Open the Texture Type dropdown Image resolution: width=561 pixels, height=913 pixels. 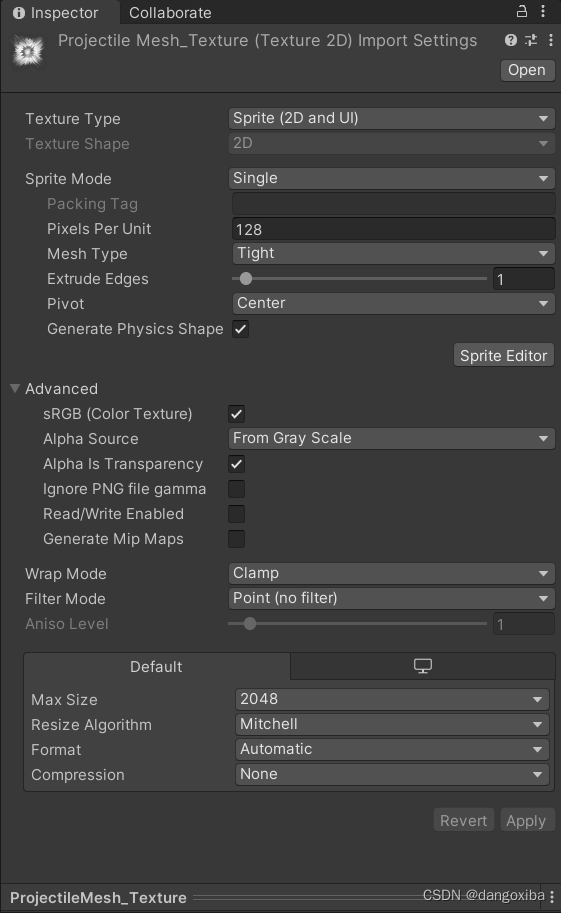391,118
